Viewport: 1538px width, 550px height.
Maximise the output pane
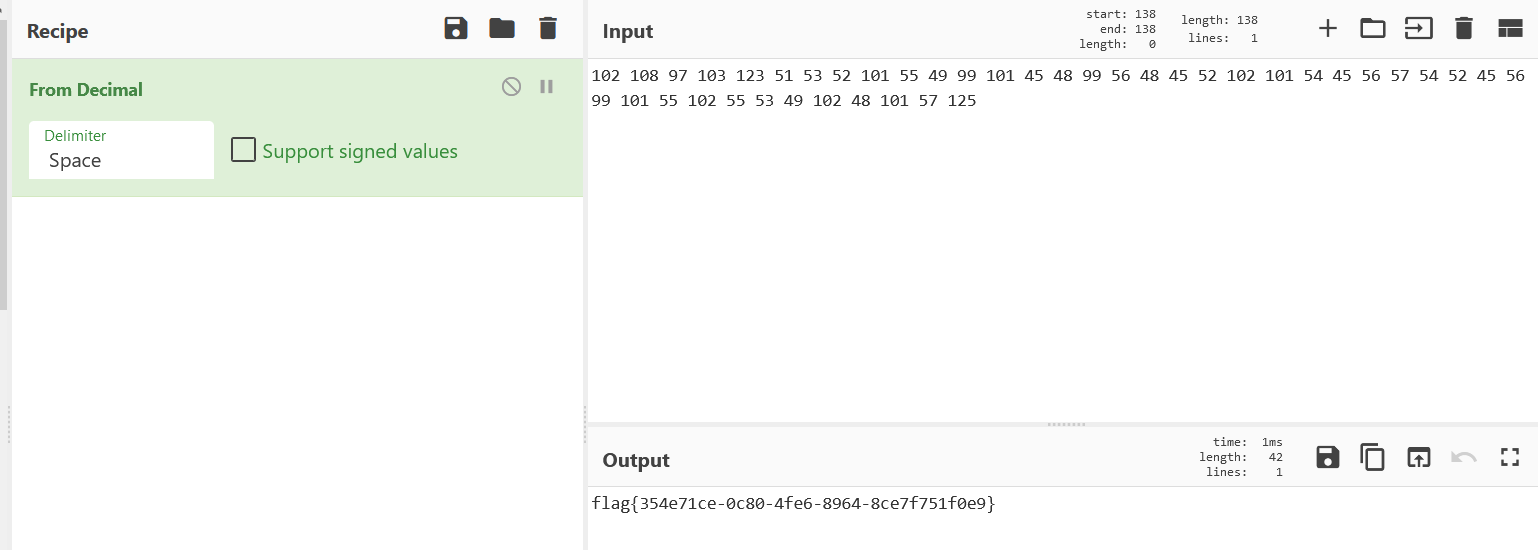pyautogui.click(x=1510, y=457)
